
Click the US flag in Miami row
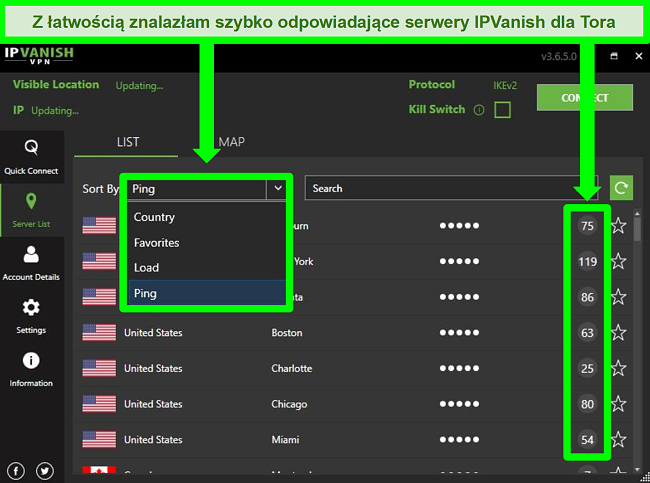tap(99, 439)
